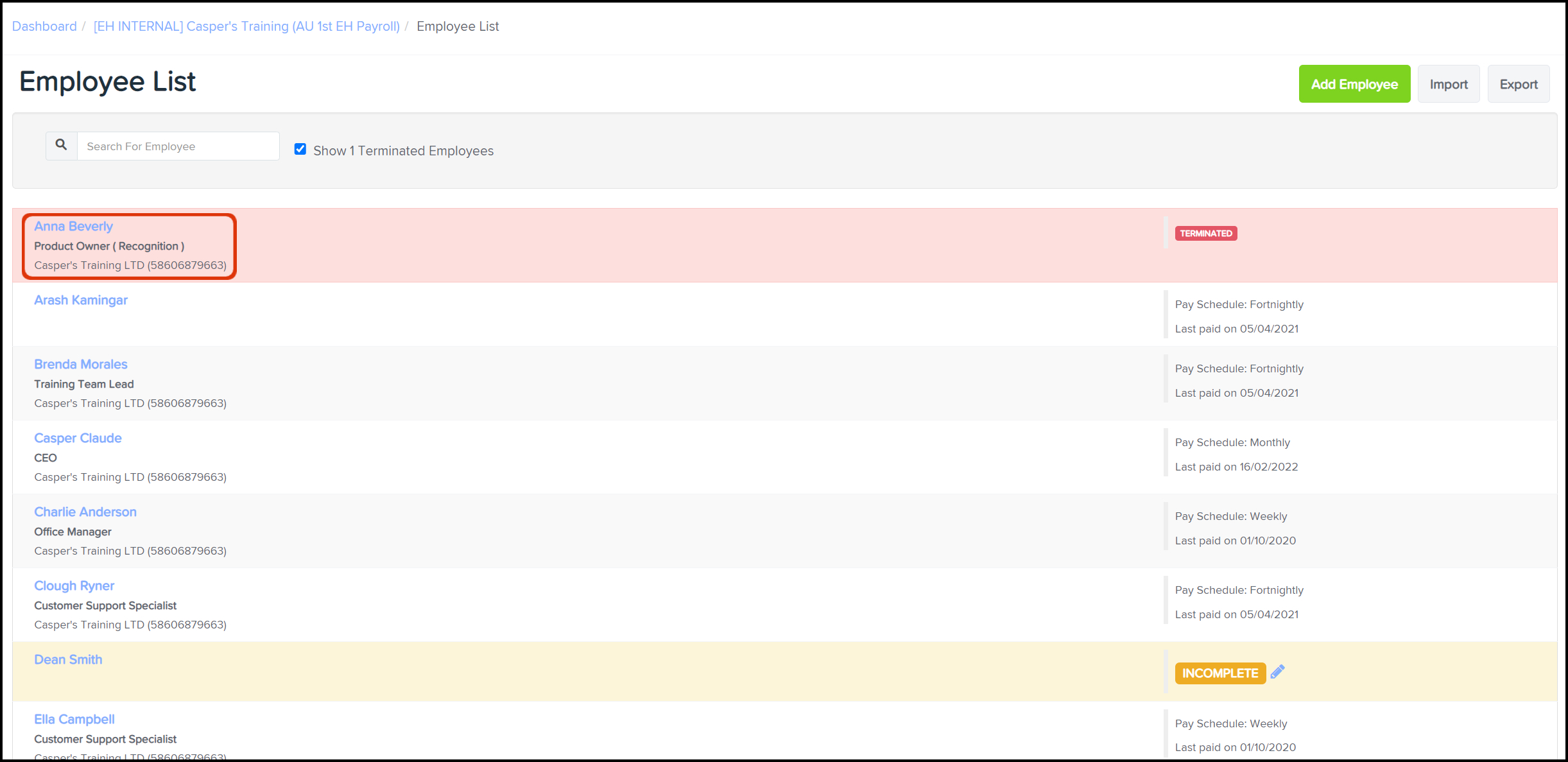Screen dimensions: 1568x762
Task: View Charlie Anderson's employee details
Action: point(85,512)
